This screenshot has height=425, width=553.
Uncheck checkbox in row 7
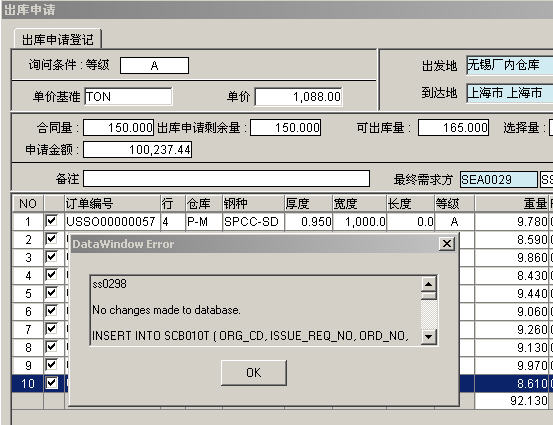click(51, 329)
